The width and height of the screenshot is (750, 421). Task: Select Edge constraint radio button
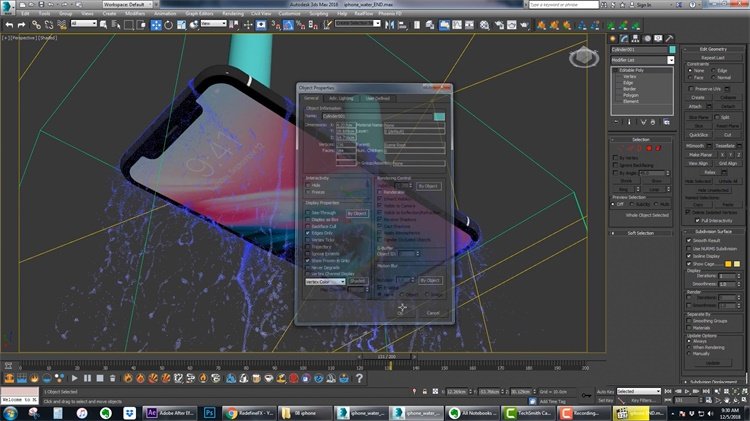pos(714,70)
